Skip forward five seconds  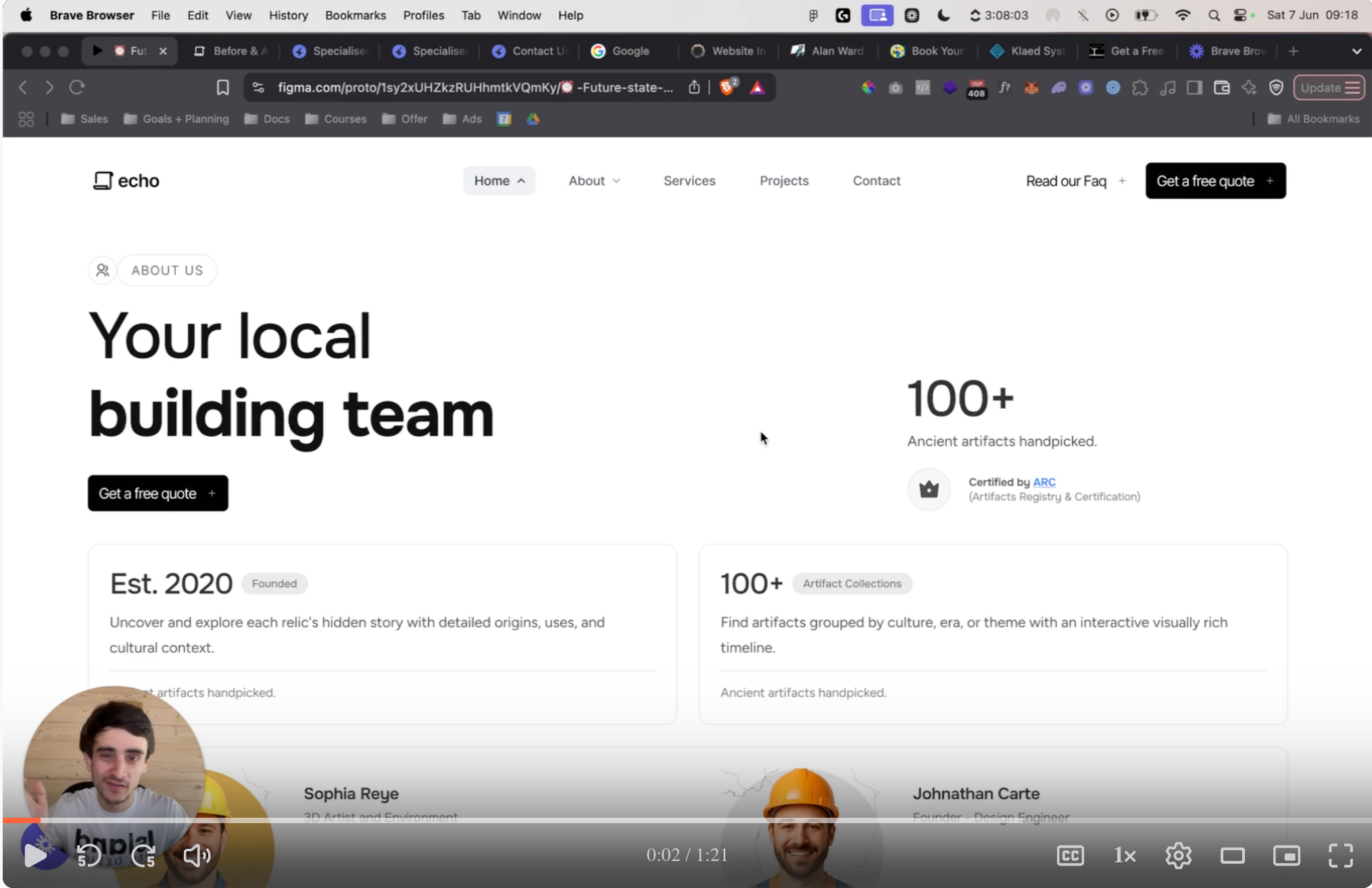click(143, 856)
